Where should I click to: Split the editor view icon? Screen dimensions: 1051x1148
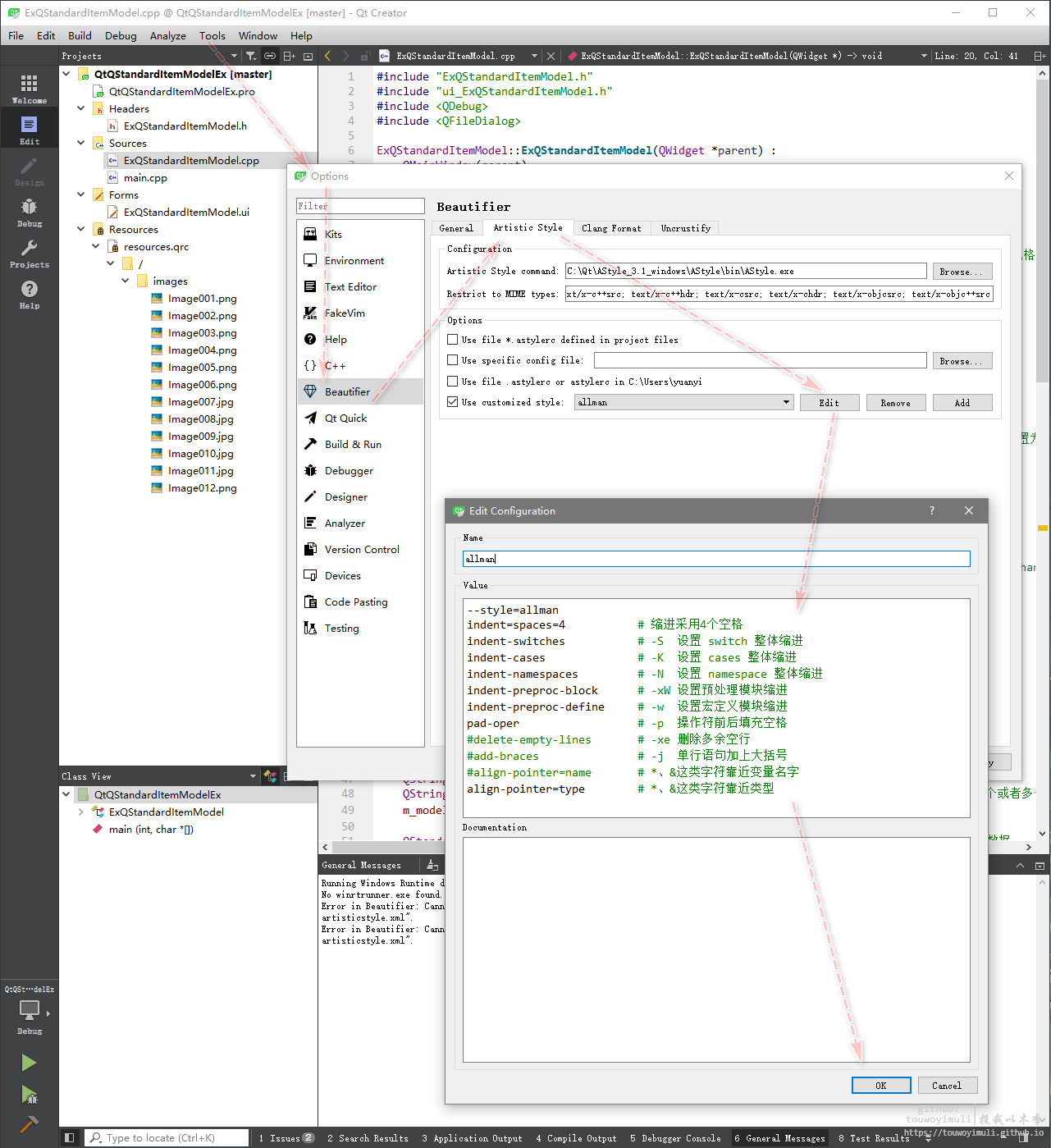coord(1040,56)
